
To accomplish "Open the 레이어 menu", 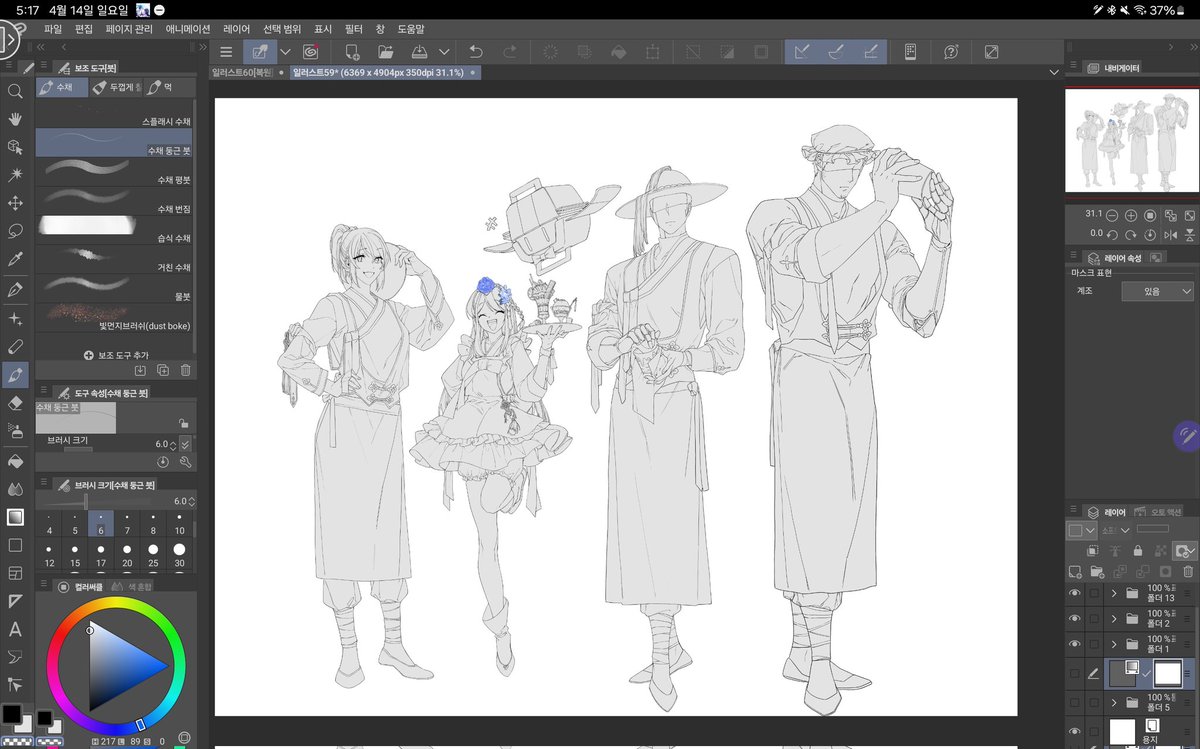I will (x=237, y=29).
